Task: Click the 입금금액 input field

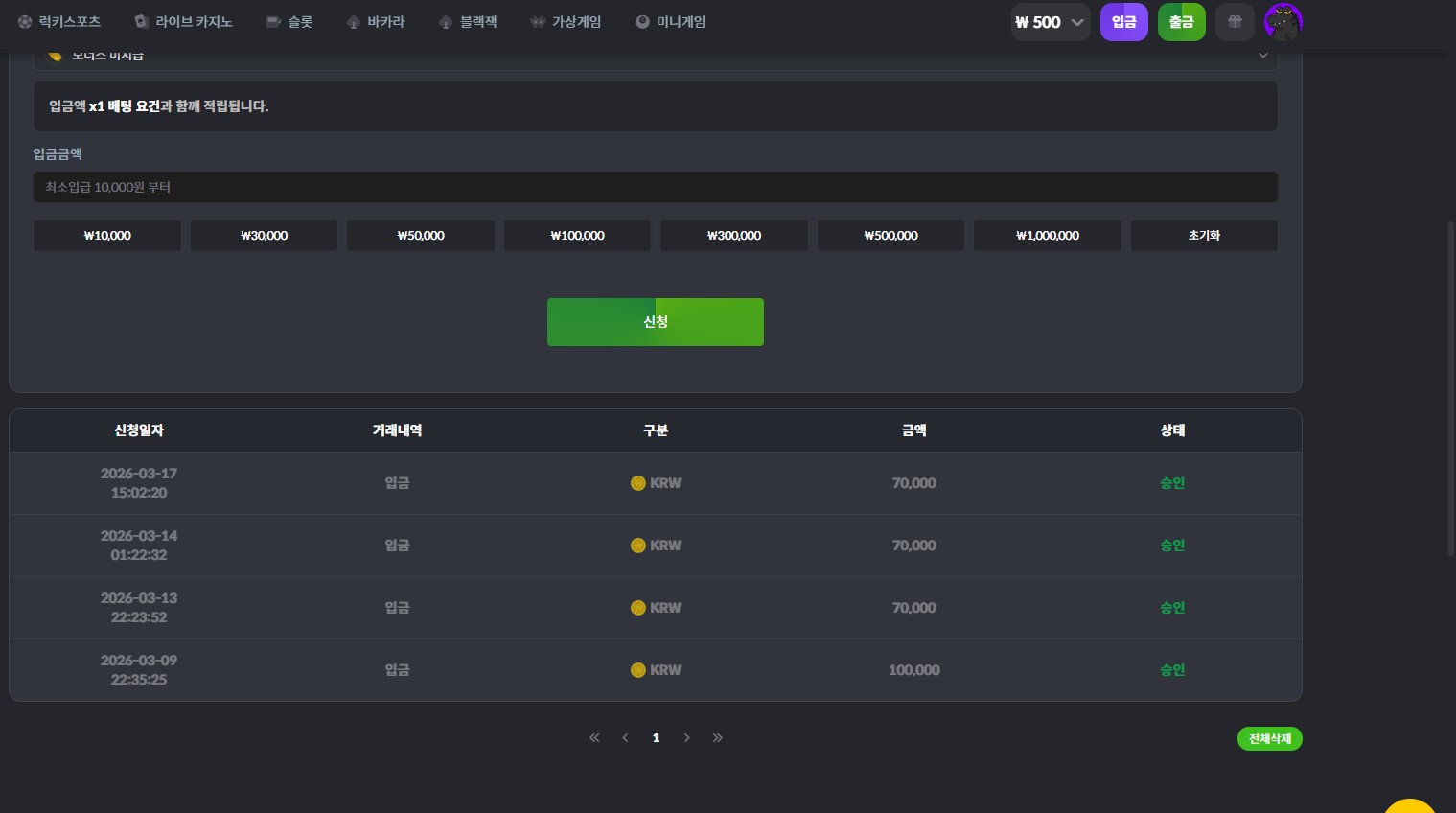Action: 655,187
